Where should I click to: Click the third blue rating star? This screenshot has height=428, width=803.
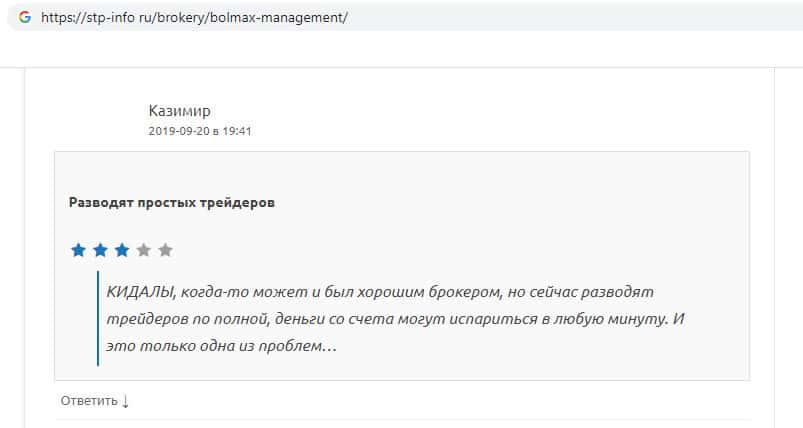coord(121,250)
